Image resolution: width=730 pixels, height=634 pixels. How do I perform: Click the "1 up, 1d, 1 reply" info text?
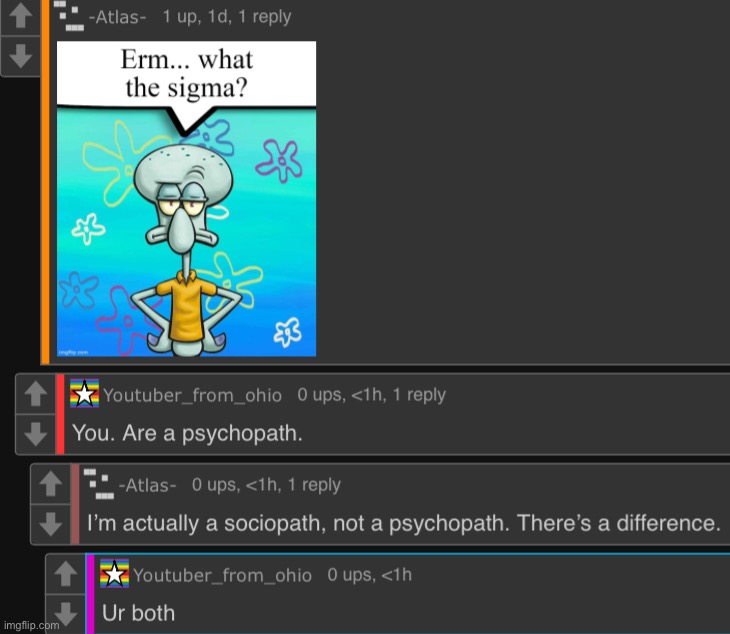click(227, 17)
